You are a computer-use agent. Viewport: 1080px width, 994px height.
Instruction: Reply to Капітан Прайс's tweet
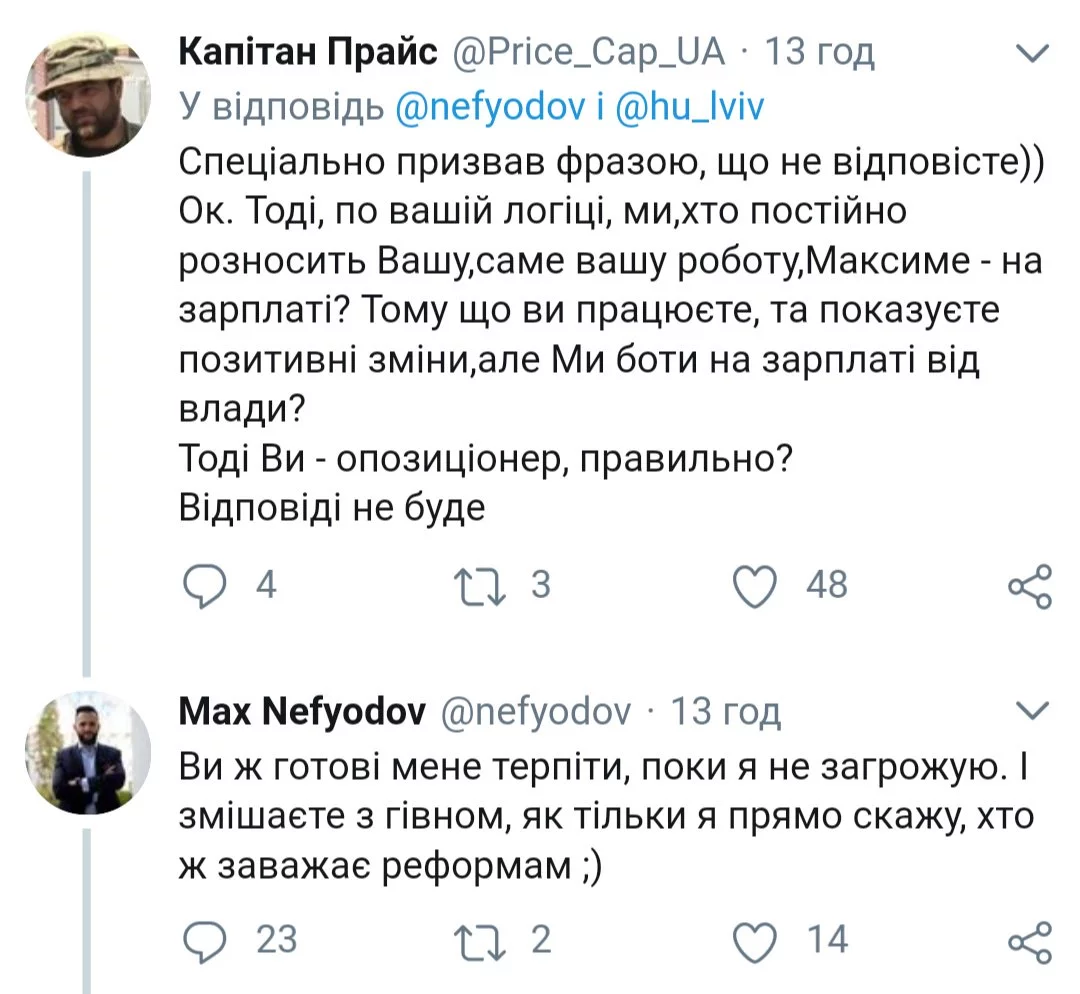[206, 586]
